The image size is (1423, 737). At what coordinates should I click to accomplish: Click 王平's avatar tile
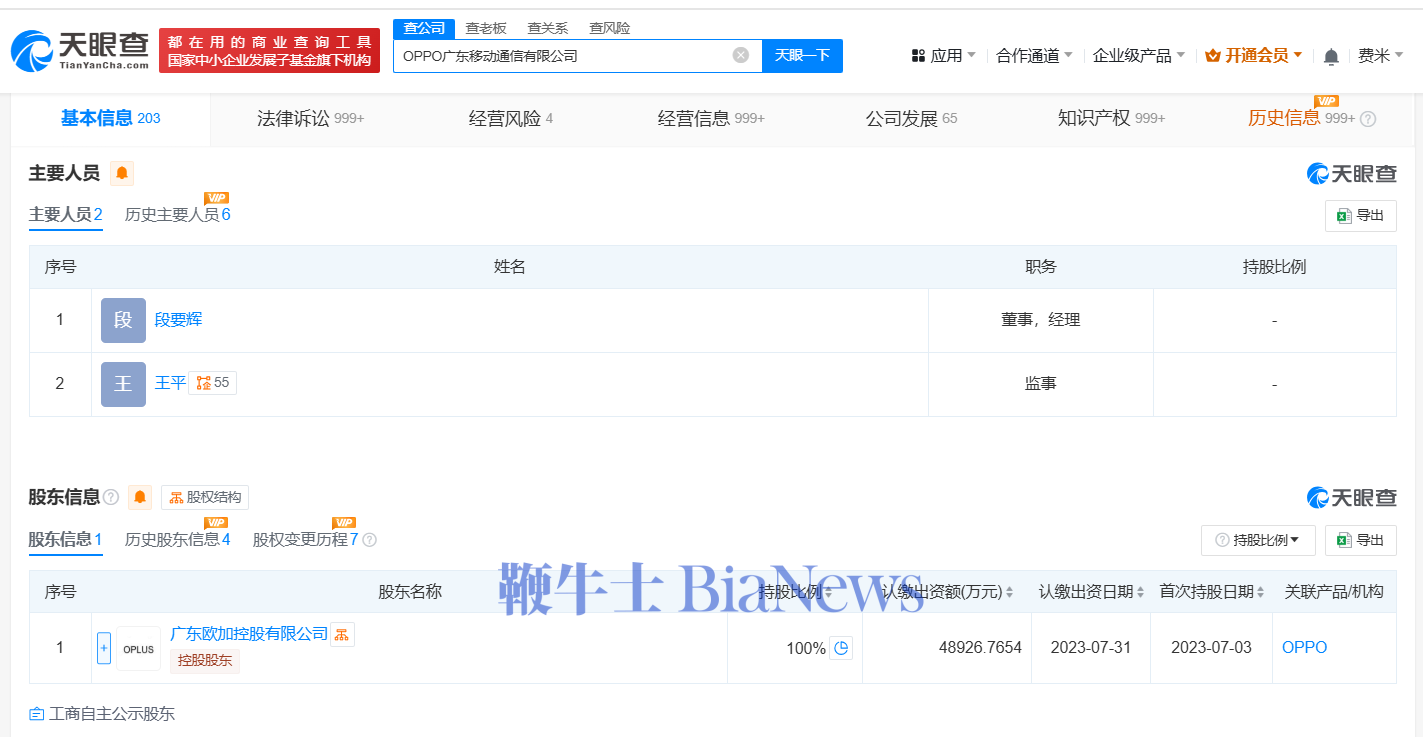click(x=123, y=384)
